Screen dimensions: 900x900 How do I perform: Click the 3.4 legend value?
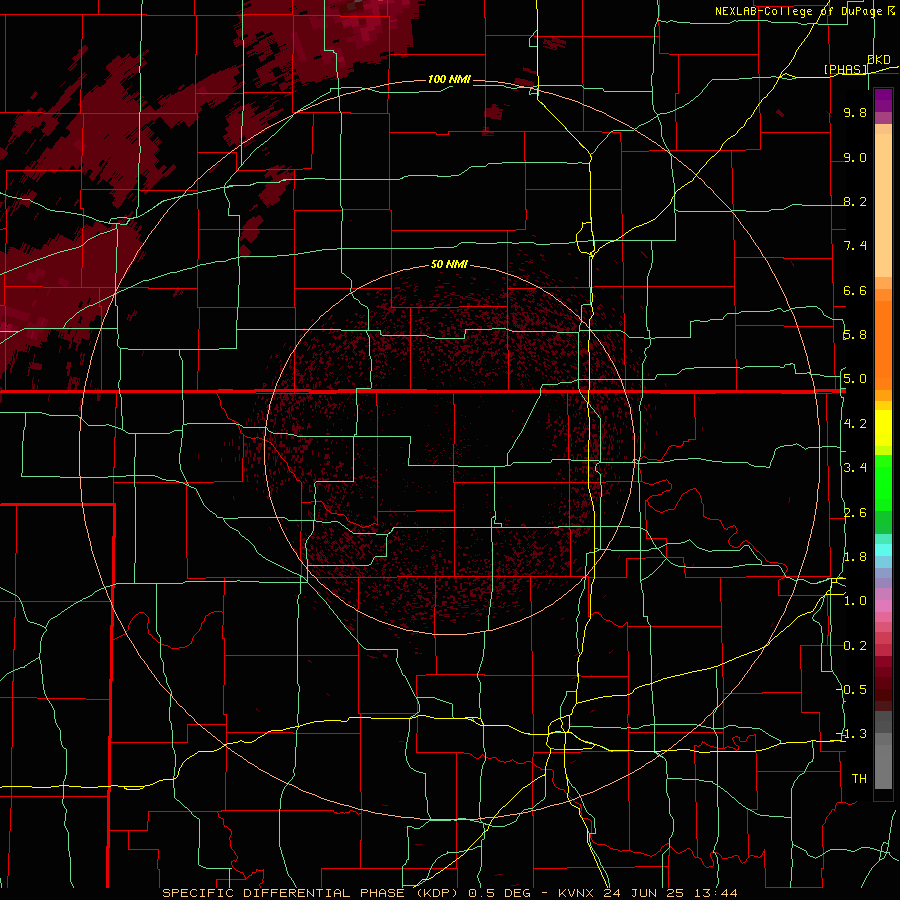(x=855, y=468)
